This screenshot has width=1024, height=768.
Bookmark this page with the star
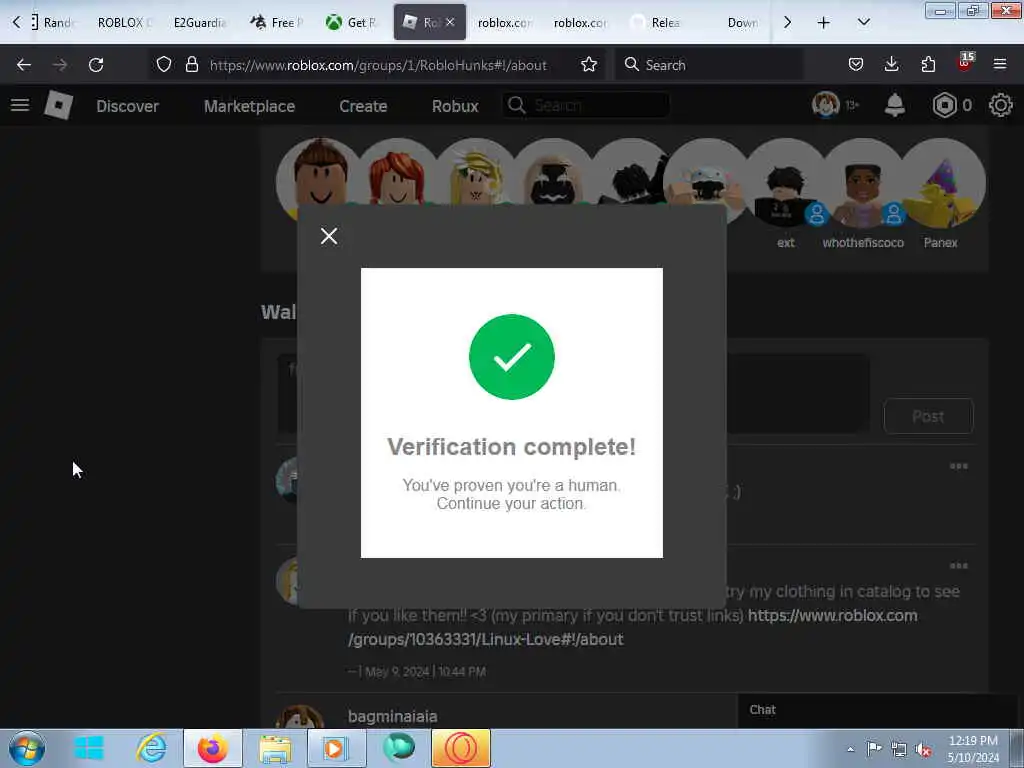(588, 65)
